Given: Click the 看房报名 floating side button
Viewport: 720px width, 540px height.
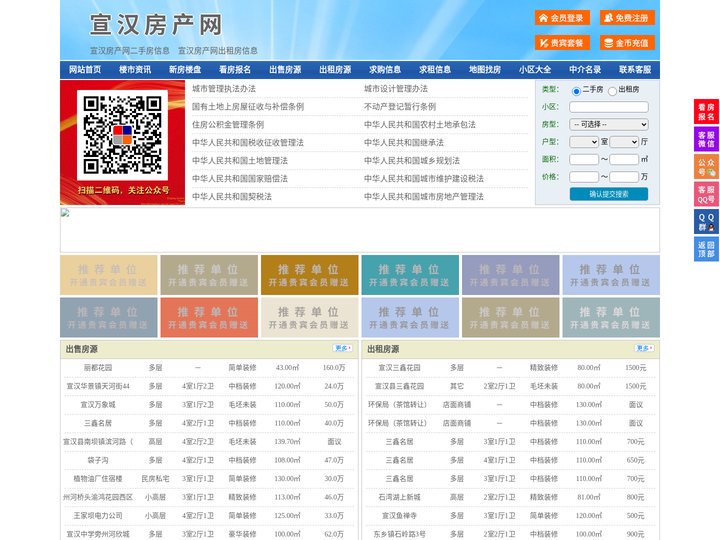Looking at the screenshot, I should click(x=706, y=112).
